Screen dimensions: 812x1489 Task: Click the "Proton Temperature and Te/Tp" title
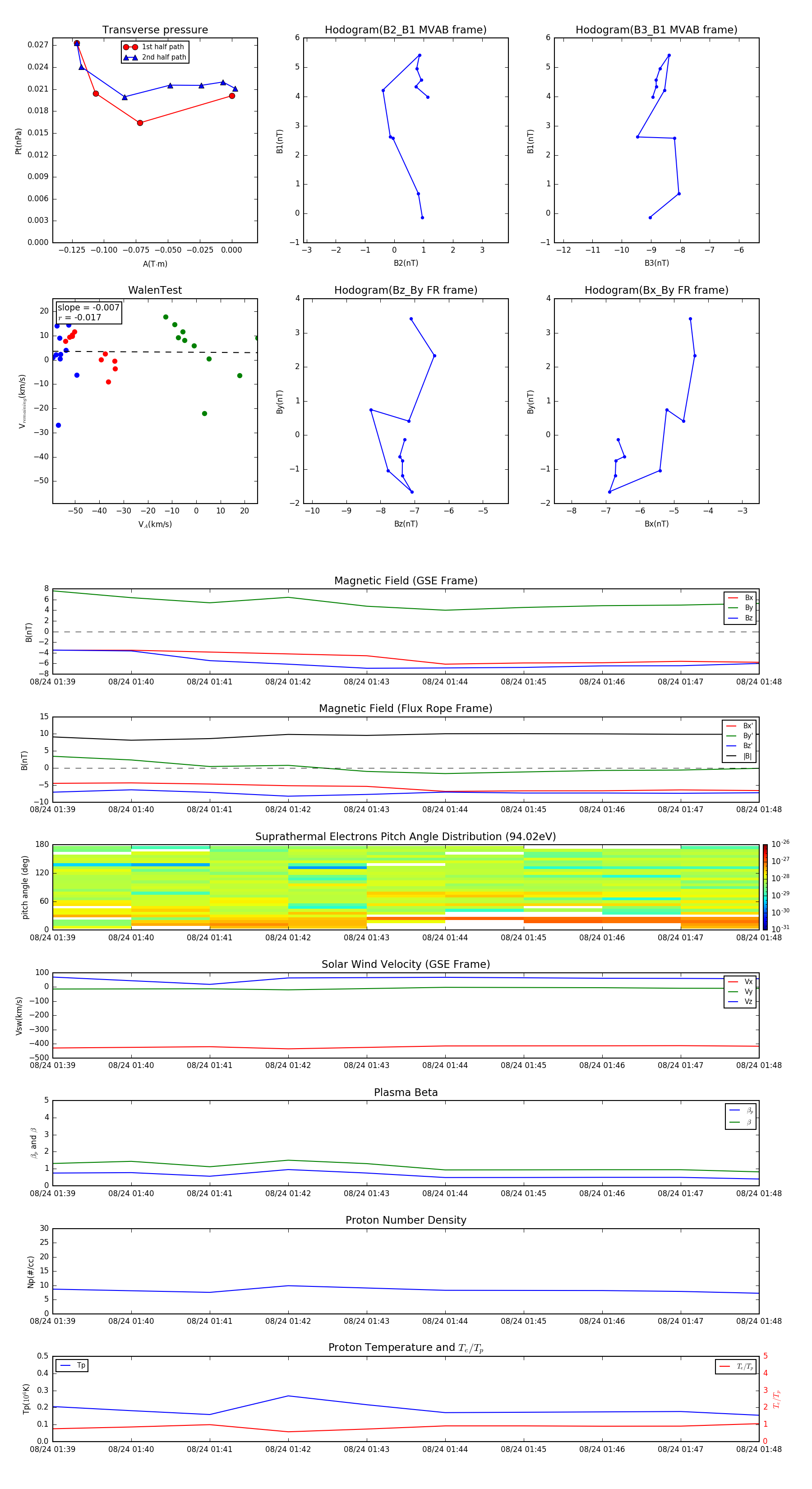click(x=406, y=1348)
